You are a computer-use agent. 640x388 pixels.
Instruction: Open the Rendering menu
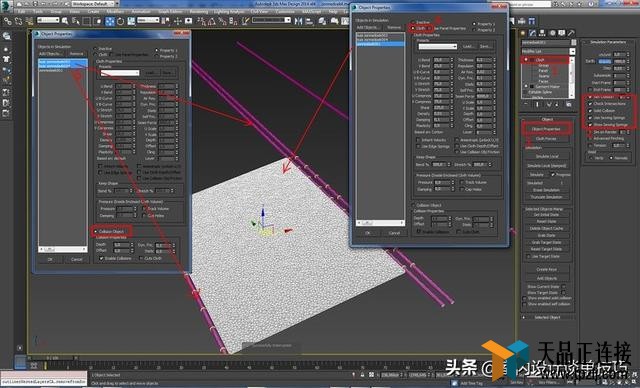[199, 12]
